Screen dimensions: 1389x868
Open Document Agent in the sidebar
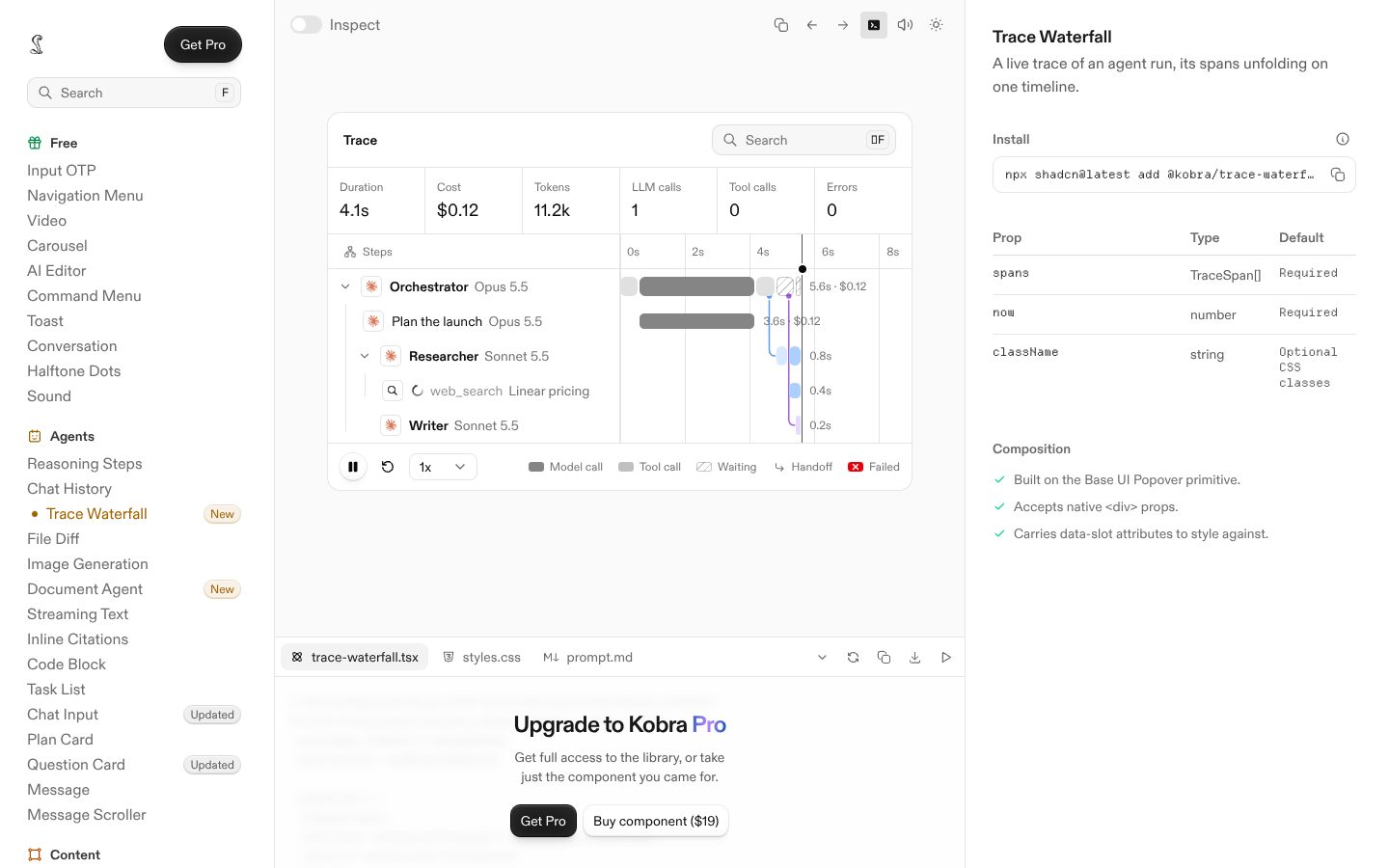tap(85, 589)
